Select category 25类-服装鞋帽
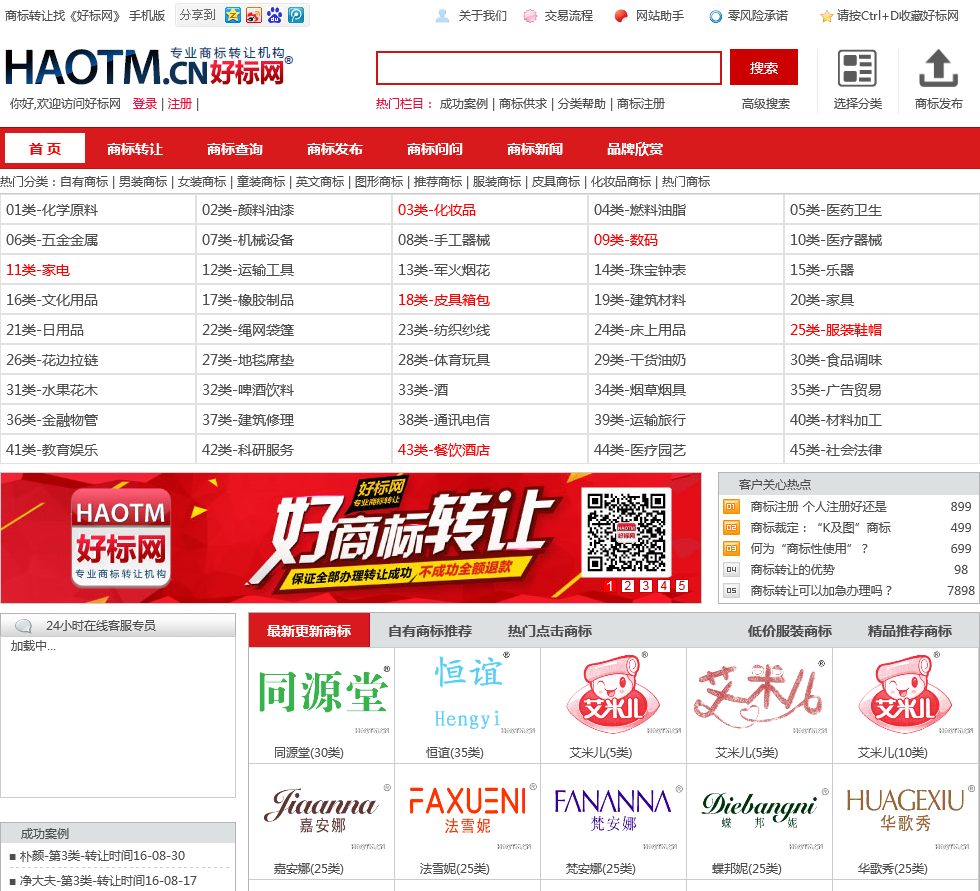The width and height of the screenshot is (980, 891). pyautogui.click(x=836, y=330)
